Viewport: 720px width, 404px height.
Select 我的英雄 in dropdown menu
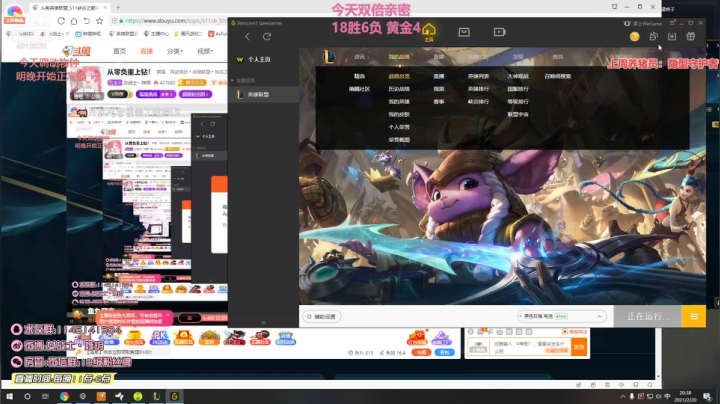point(399,101)
